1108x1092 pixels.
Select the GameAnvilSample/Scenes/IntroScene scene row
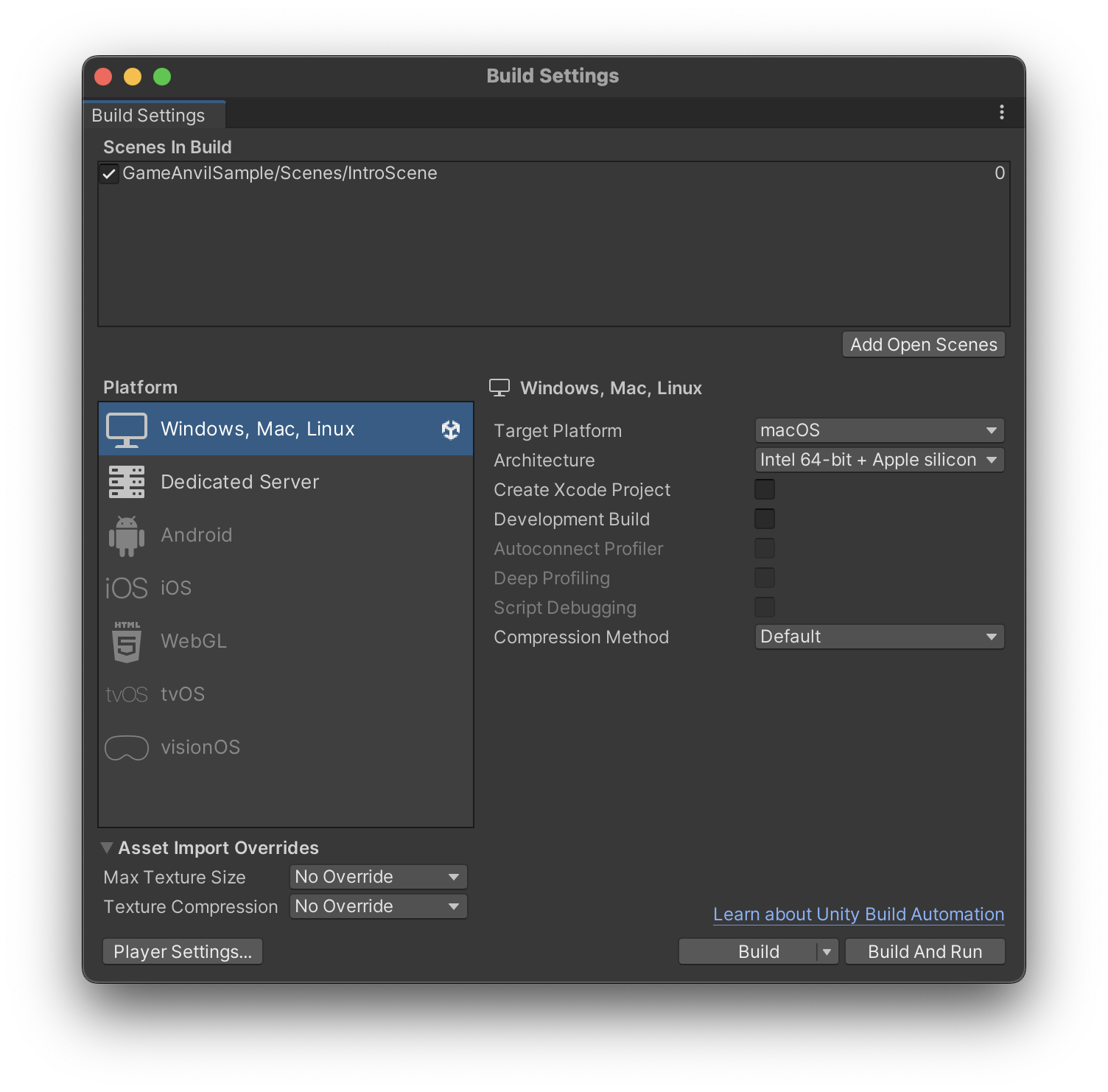(x=554, y=173)
